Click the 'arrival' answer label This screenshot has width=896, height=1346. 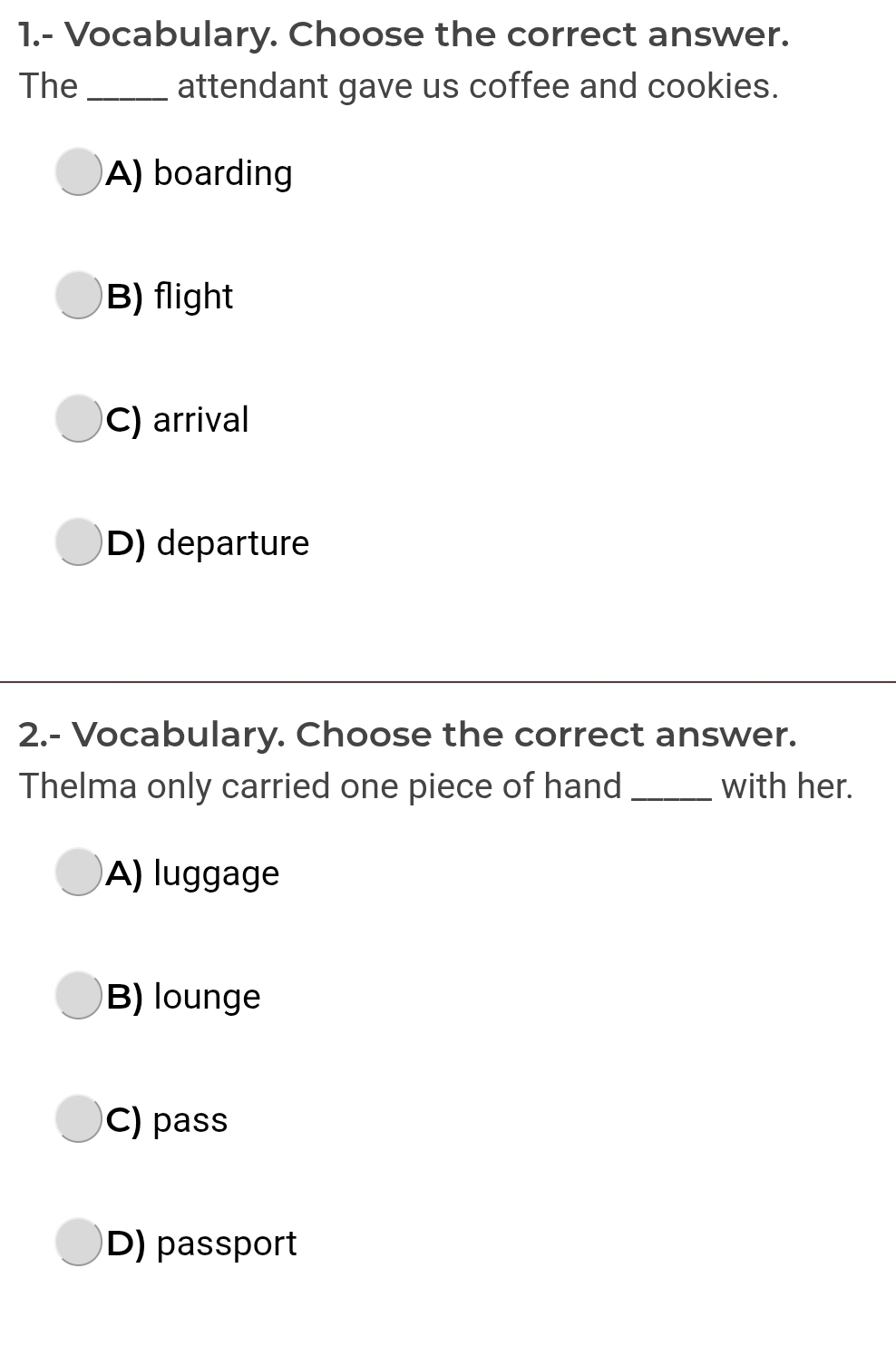[x=178, y=420]
